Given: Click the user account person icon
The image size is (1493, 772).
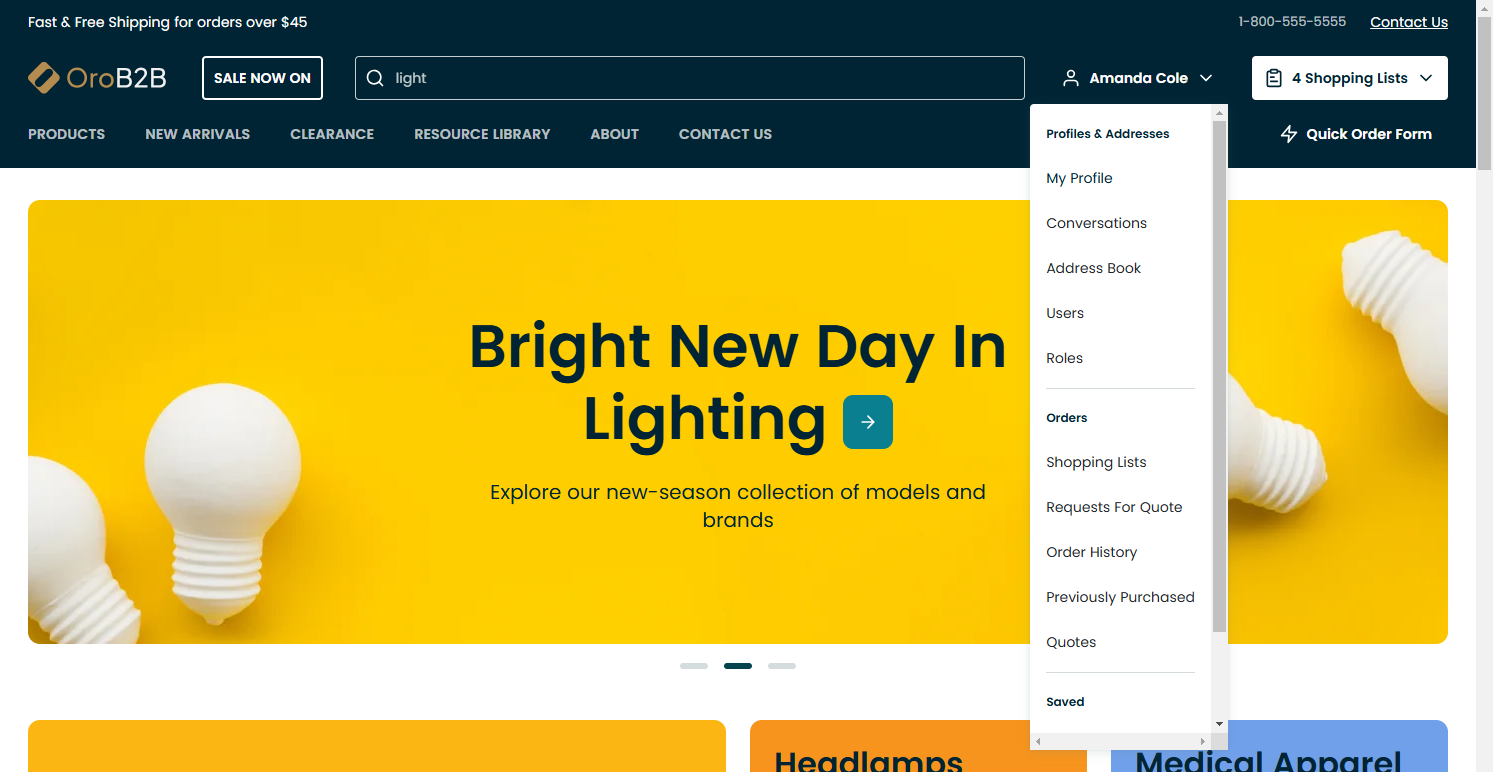Looking at the screenshot, I should (x=1071, y=78).
